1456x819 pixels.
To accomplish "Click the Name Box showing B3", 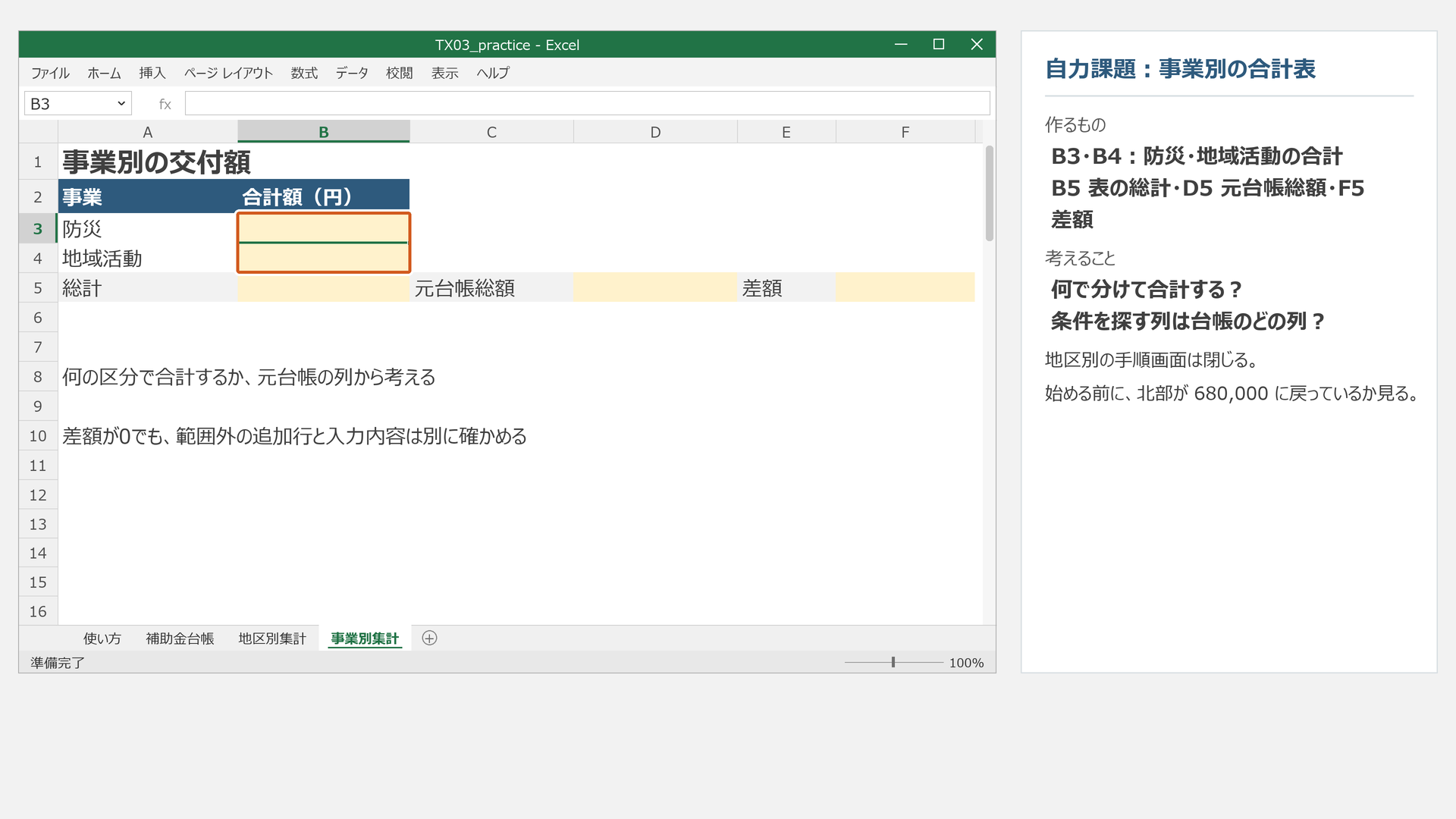I will 77,103.
